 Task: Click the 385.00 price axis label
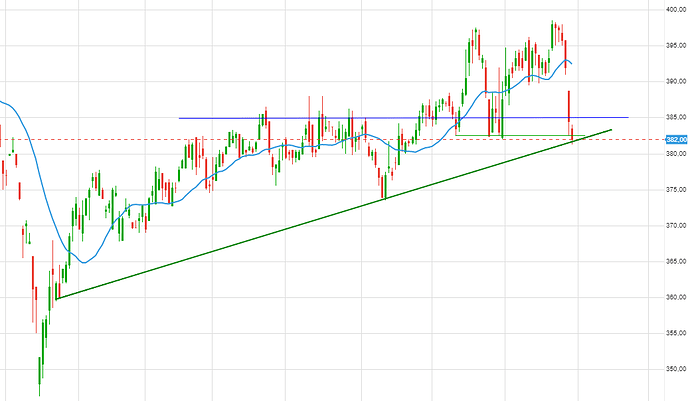pos(673,118)
